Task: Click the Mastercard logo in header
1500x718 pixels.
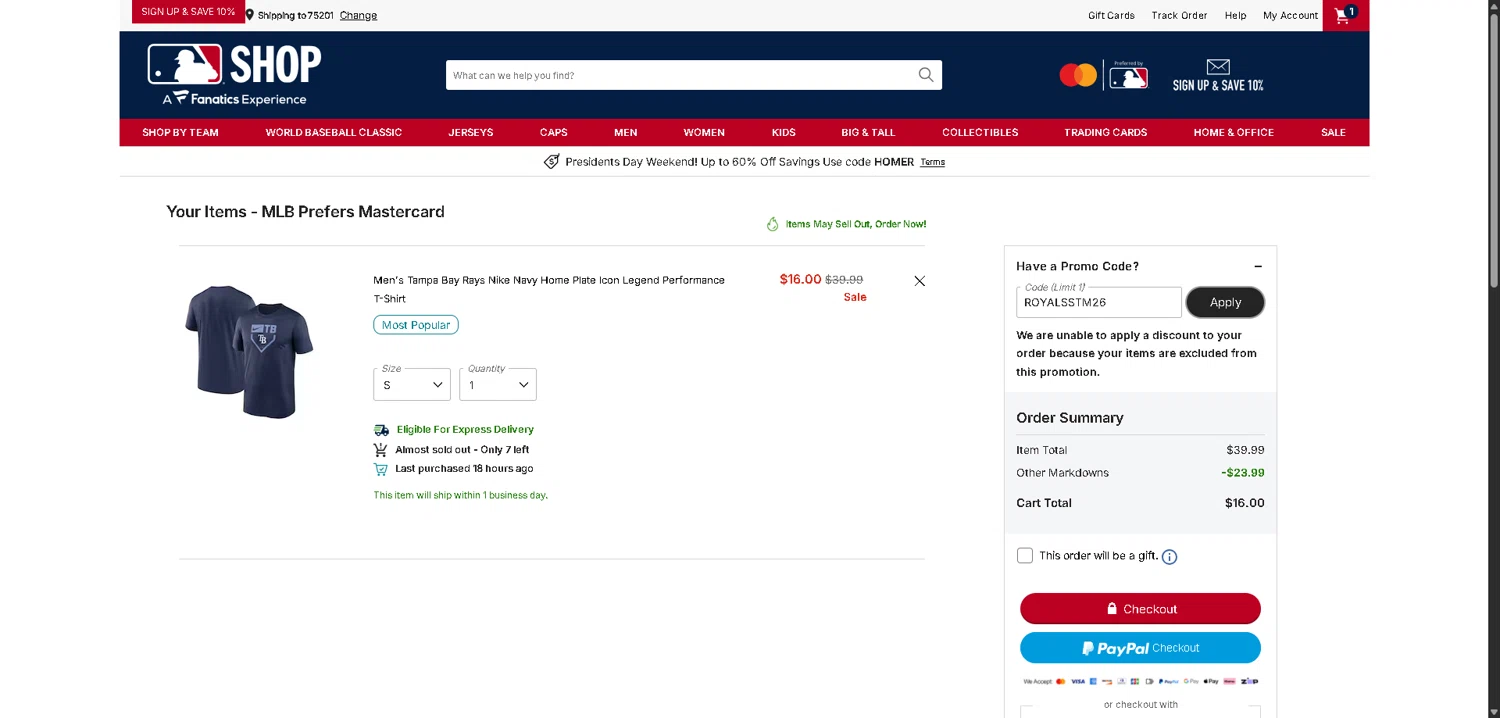Action: (1078, 75)
